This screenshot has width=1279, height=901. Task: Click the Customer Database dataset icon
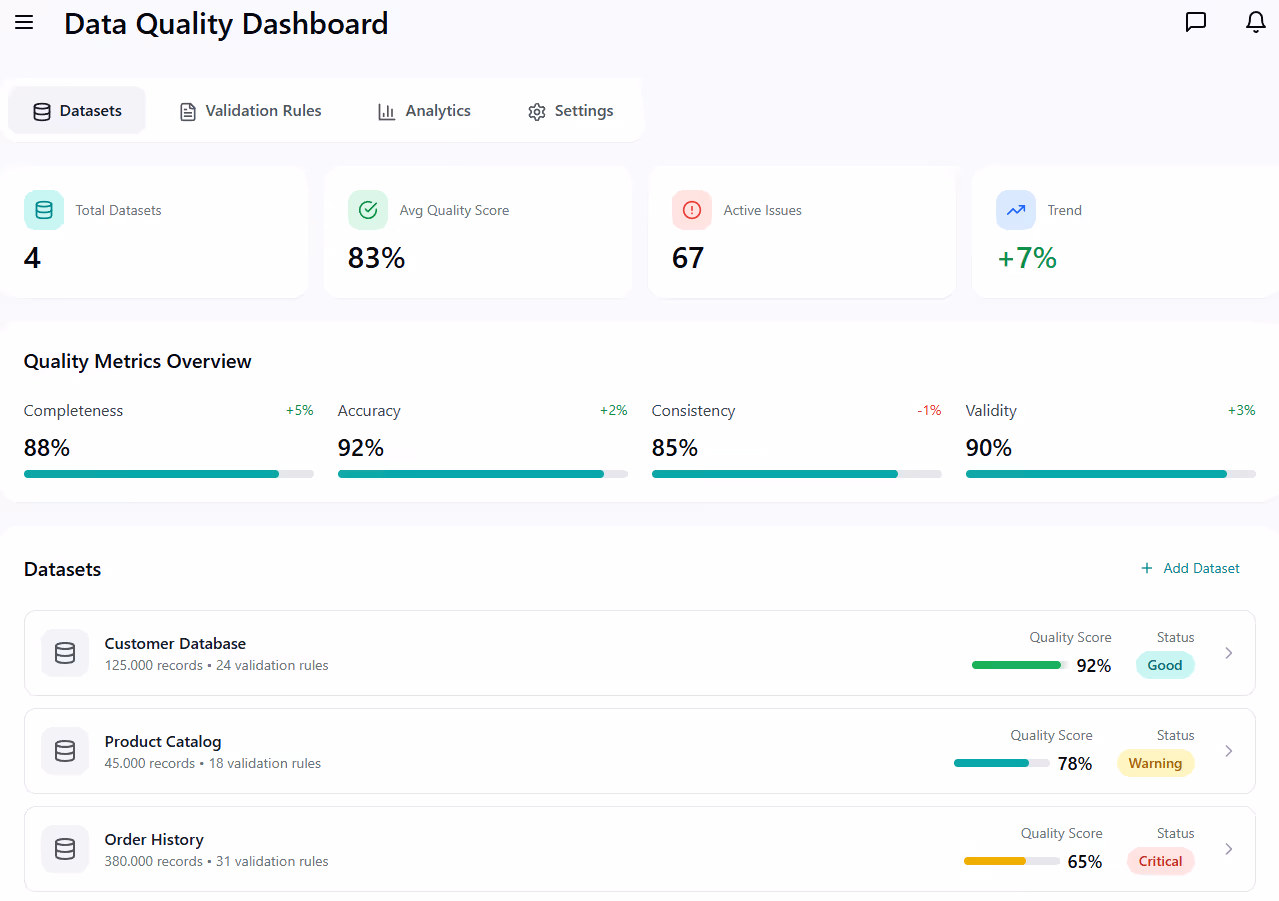pos(64,652)
